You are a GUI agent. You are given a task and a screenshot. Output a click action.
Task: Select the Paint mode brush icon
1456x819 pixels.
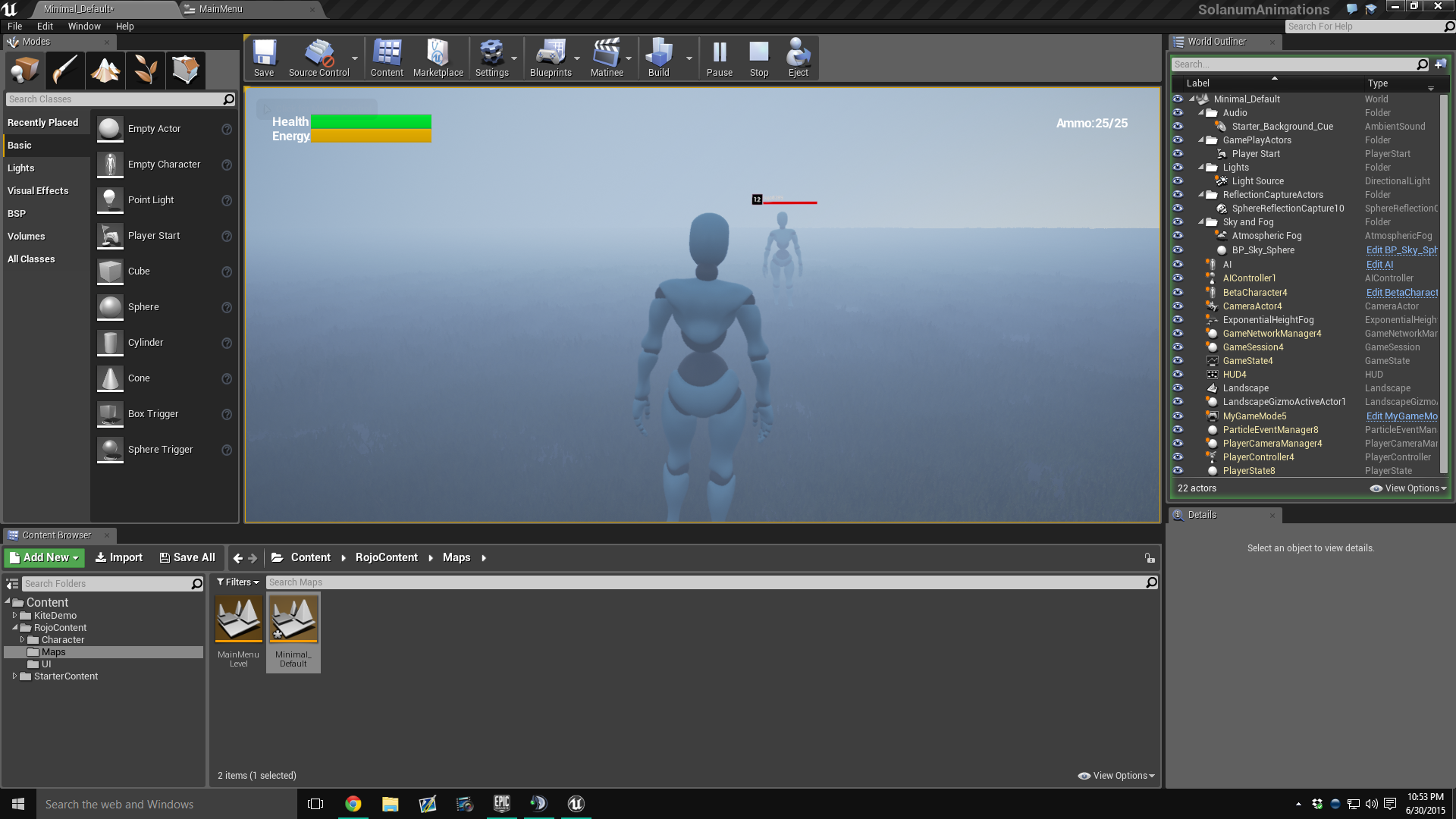[64, 71]
